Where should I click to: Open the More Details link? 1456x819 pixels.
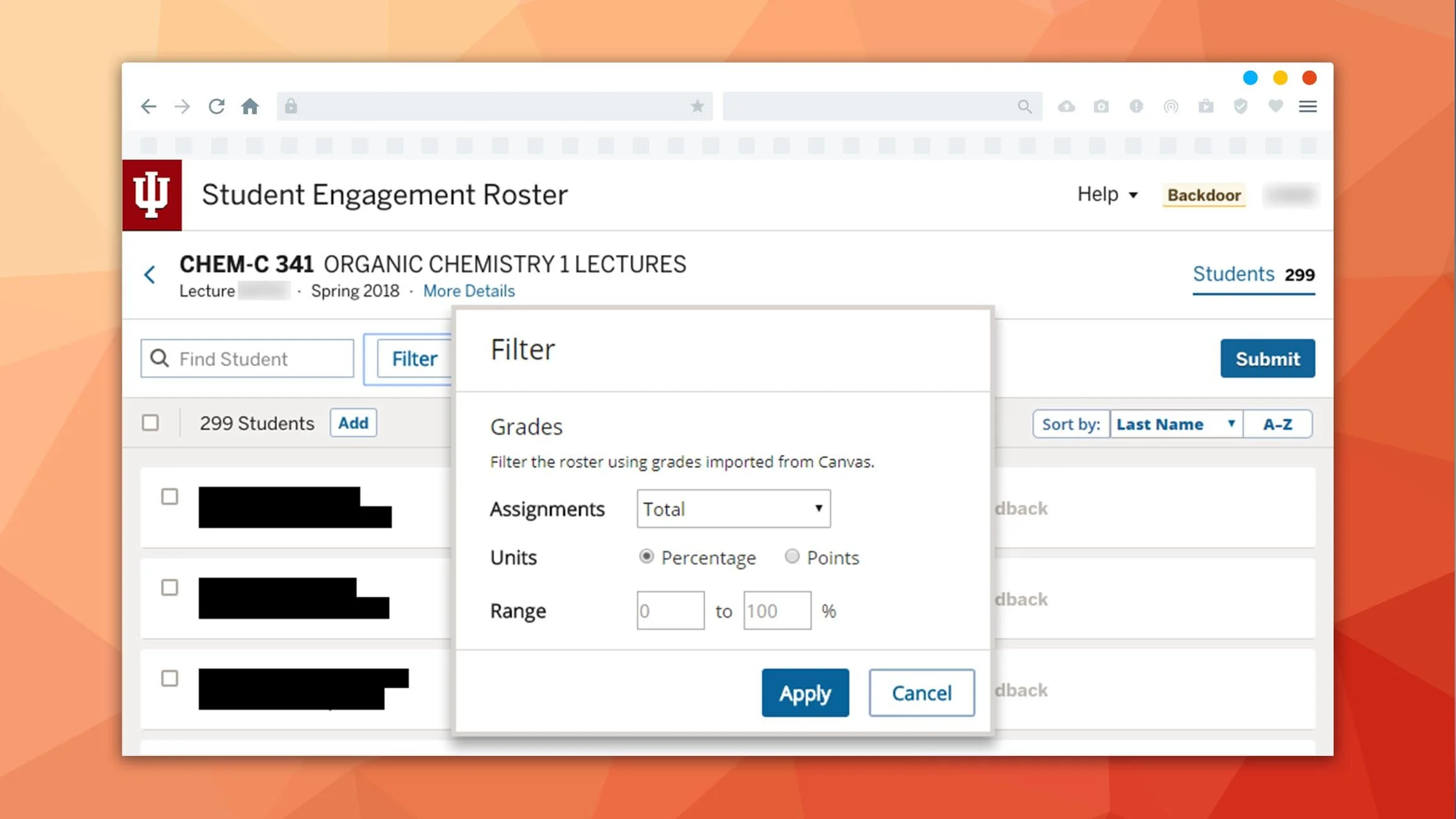(x=469, y=291)
